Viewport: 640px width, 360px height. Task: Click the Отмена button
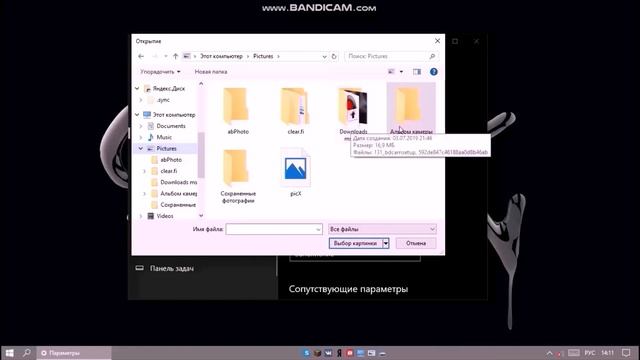[416, 243]
